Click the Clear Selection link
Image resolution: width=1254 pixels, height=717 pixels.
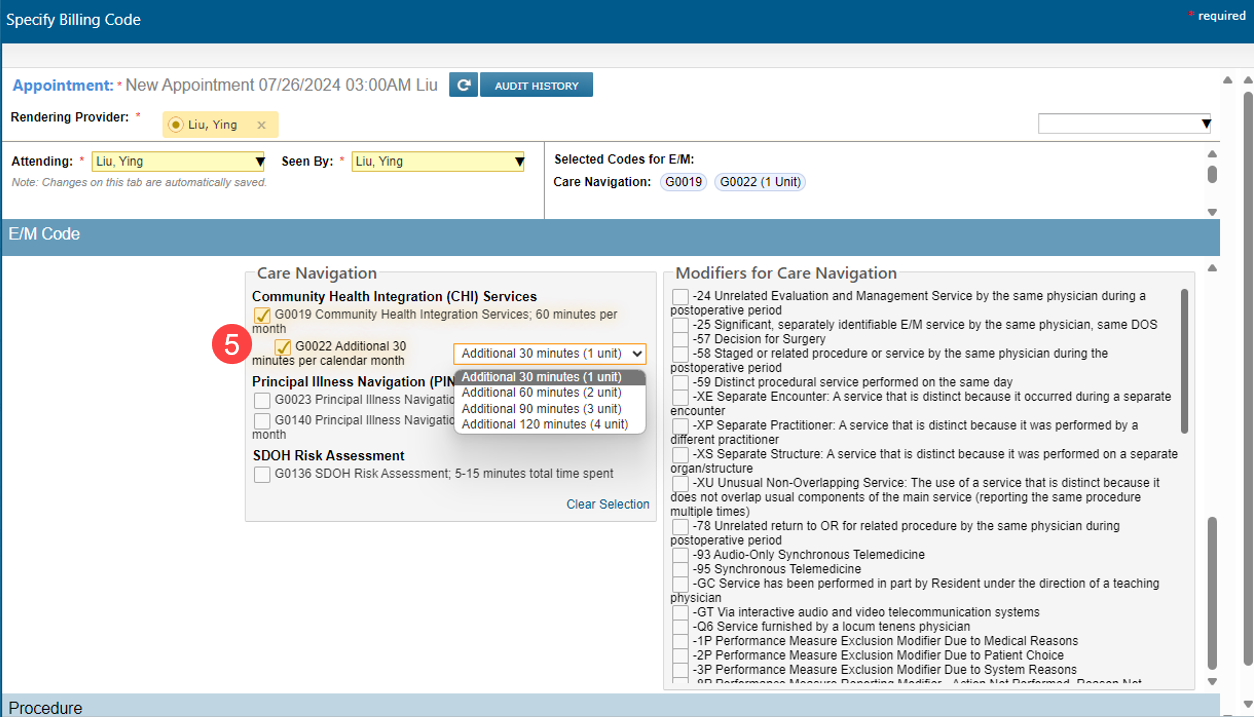[607, 505]
